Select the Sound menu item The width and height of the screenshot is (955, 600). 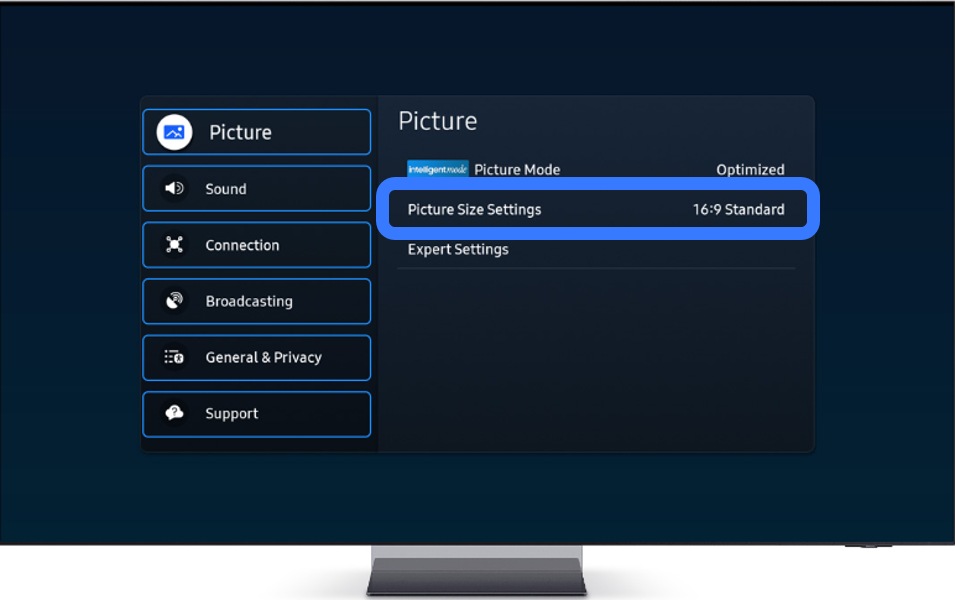(226, 189)
